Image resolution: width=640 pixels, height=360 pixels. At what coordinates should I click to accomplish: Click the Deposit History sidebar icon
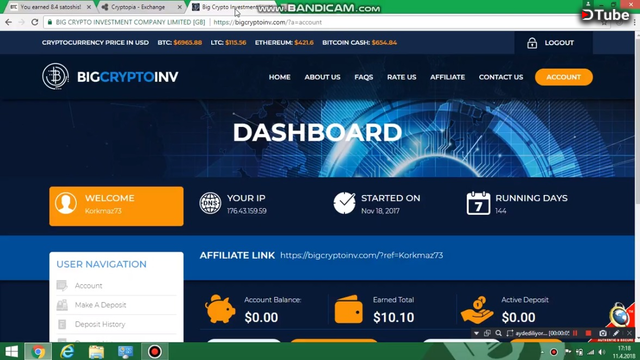pyautogui.click(x=62, y=324)
